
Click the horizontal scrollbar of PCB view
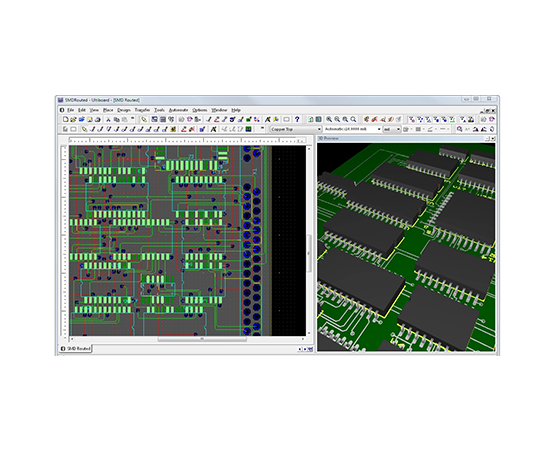tap(187, 339)
